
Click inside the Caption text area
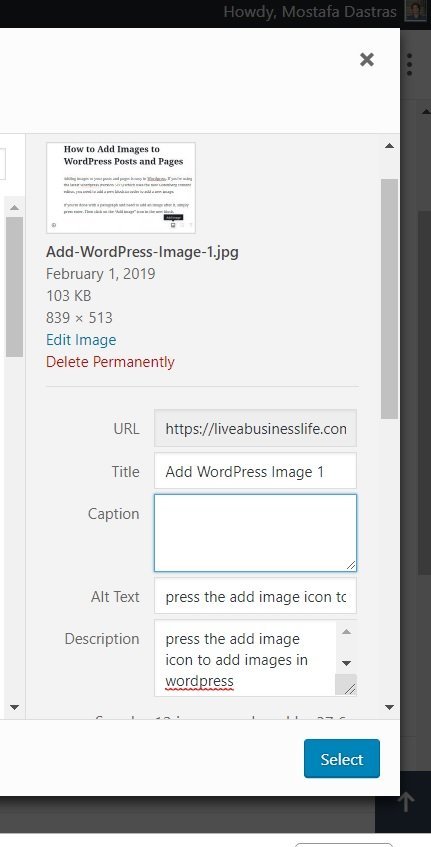(x=255, y=533)
